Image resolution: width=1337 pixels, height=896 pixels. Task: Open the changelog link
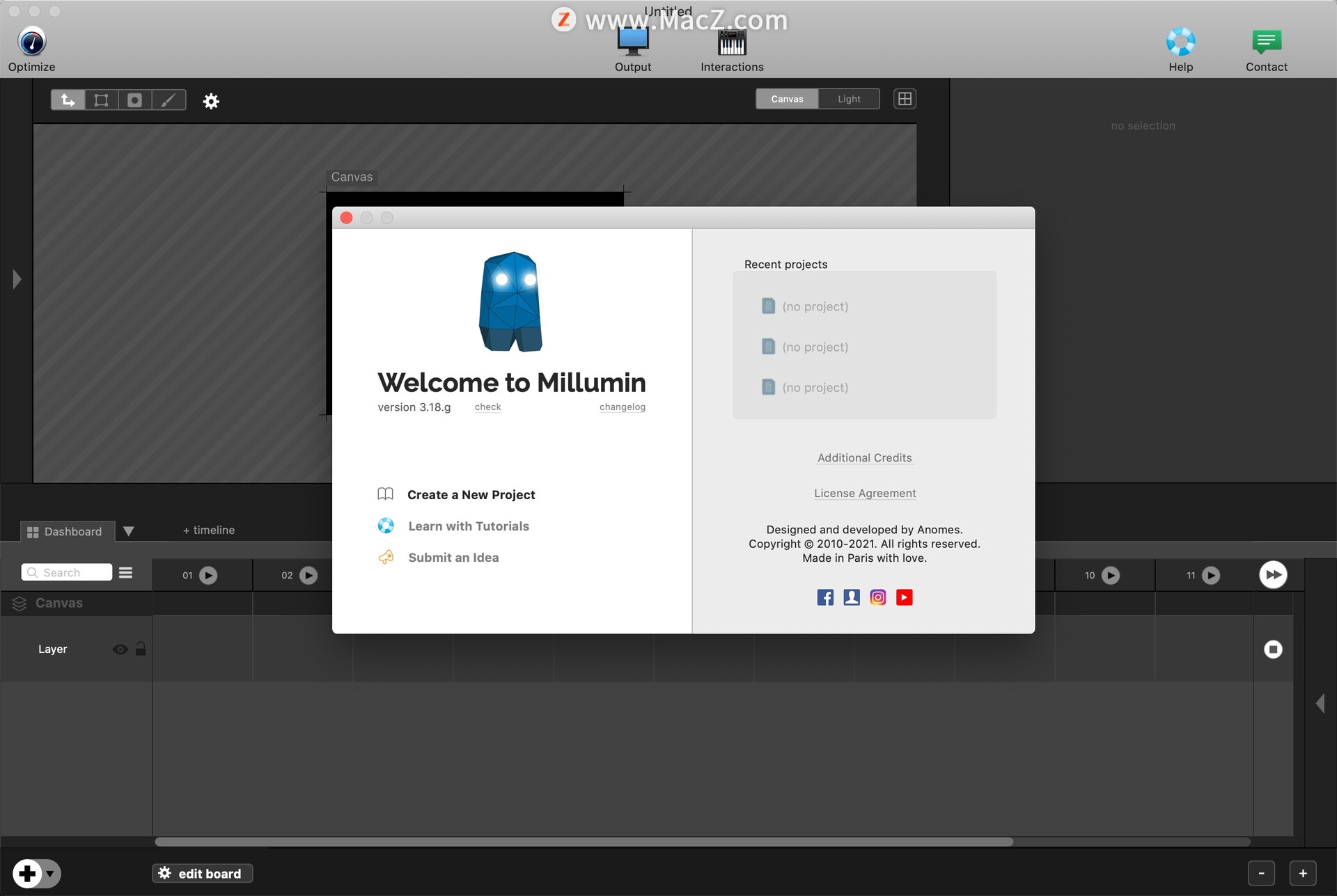click(x=622, y=407)
